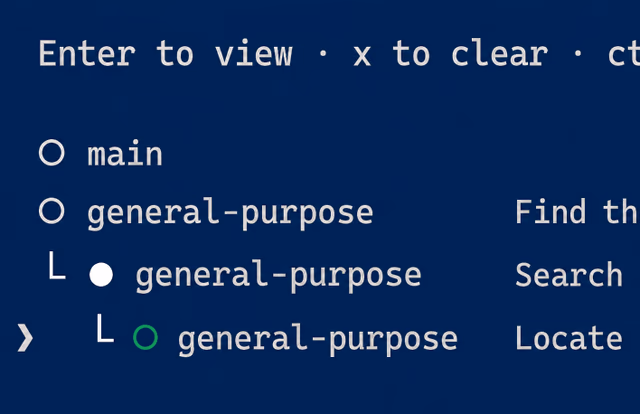The image size is (640, 414).
Task: Click the dot separator after "clear"
Action: coord(578,53)
